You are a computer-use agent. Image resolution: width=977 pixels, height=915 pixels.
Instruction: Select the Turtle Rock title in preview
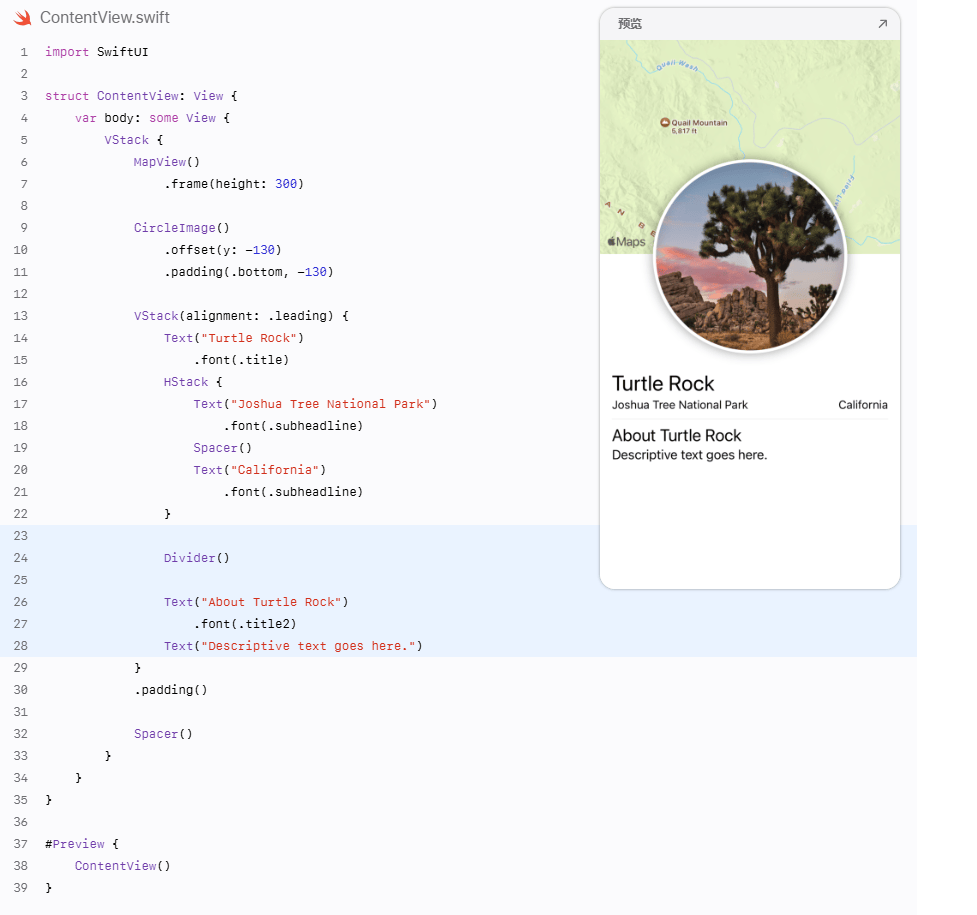(663, 383)
